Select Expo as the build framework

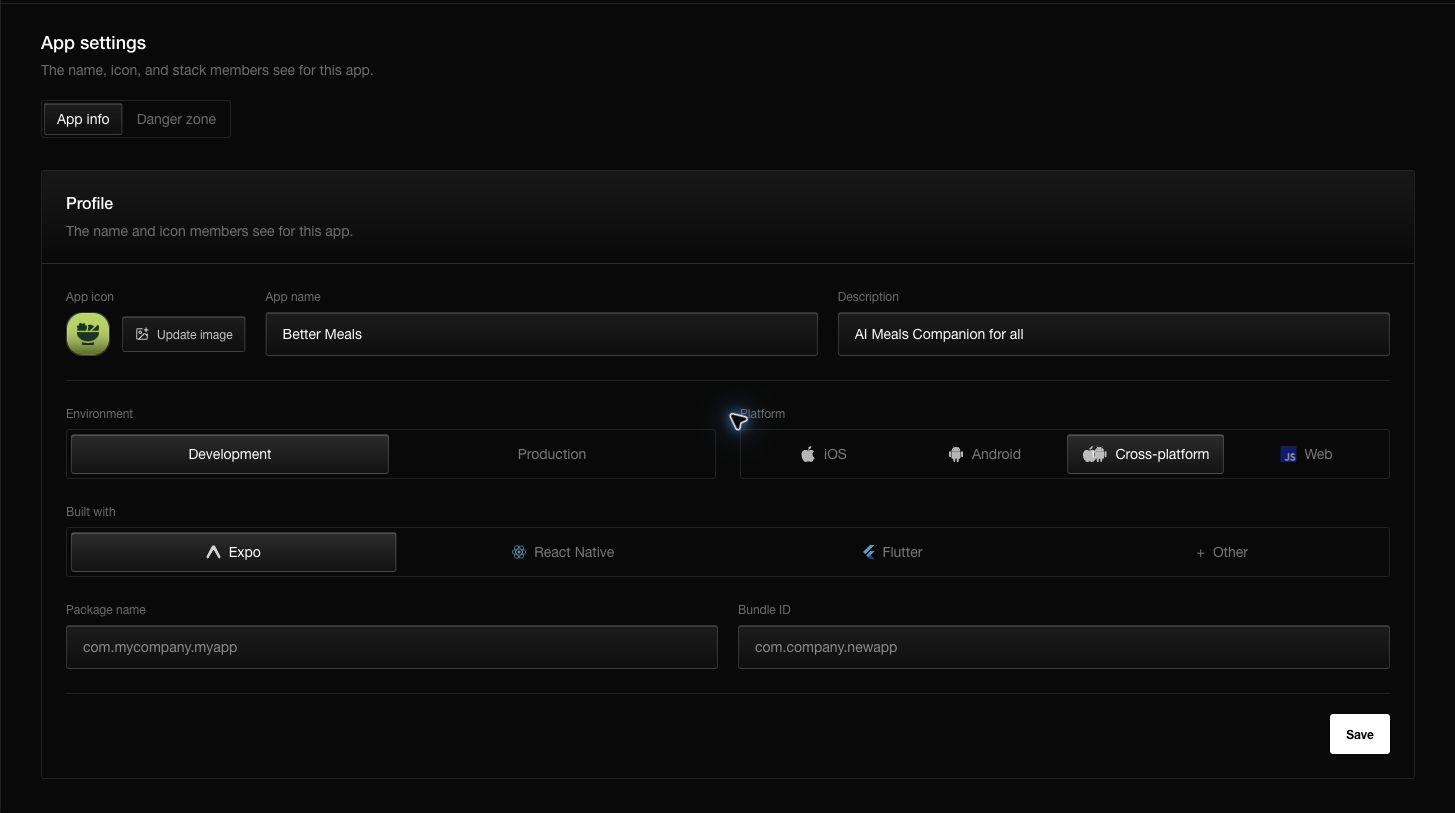pyautogui.click(x=233, y=552)
